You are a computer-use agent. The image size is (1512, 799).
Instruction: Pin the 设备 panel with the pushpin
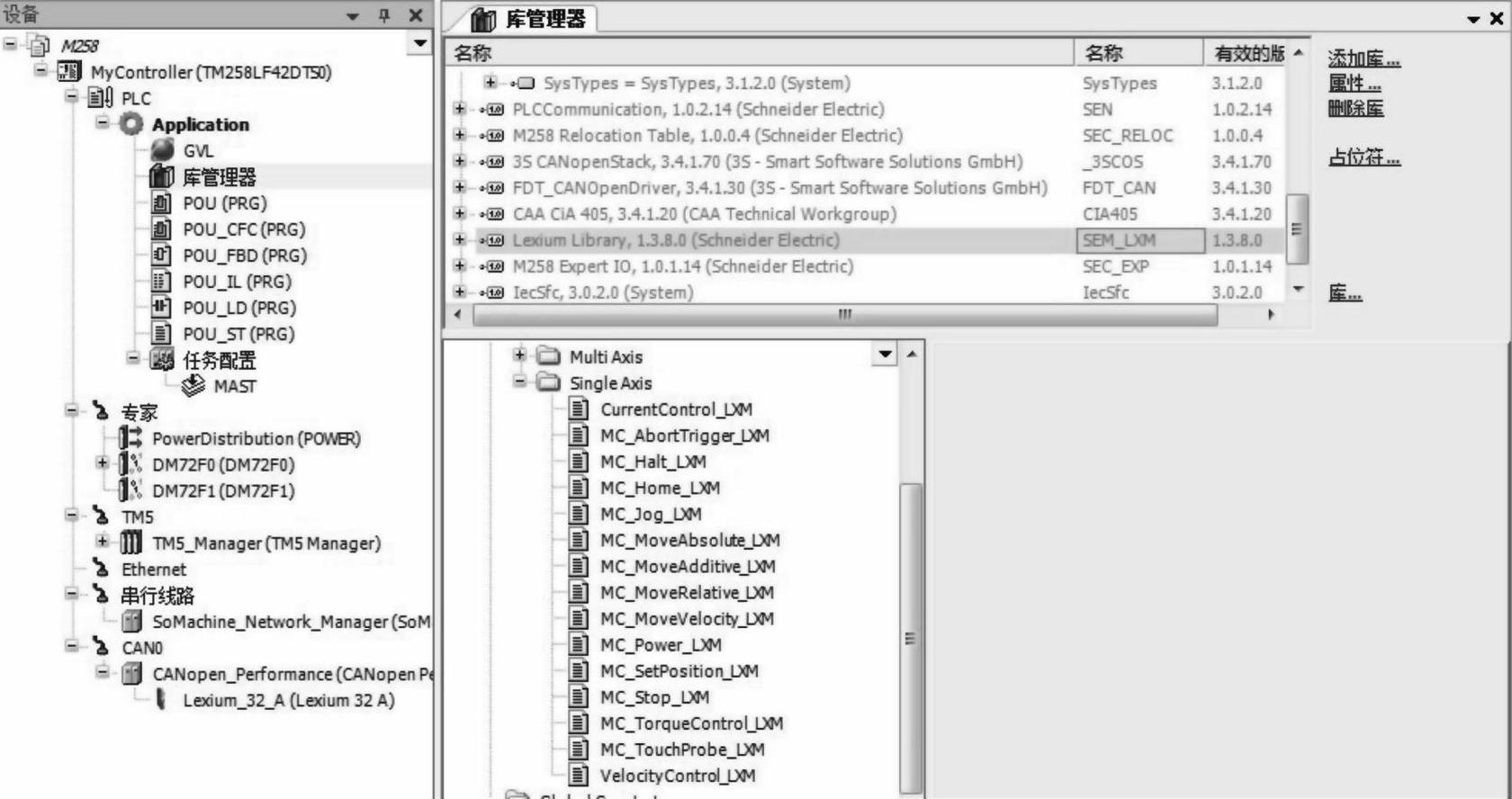coord(384,15)
